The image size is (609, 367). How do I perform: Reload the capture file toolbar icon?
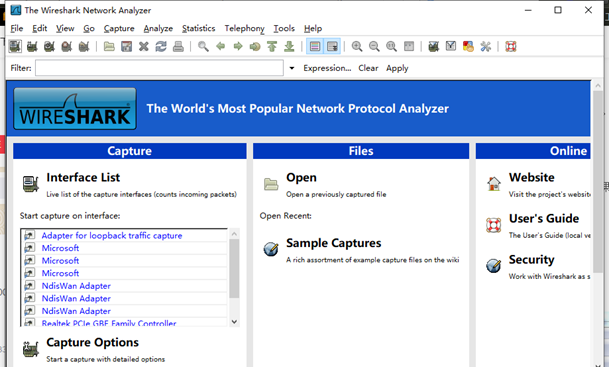161,47
